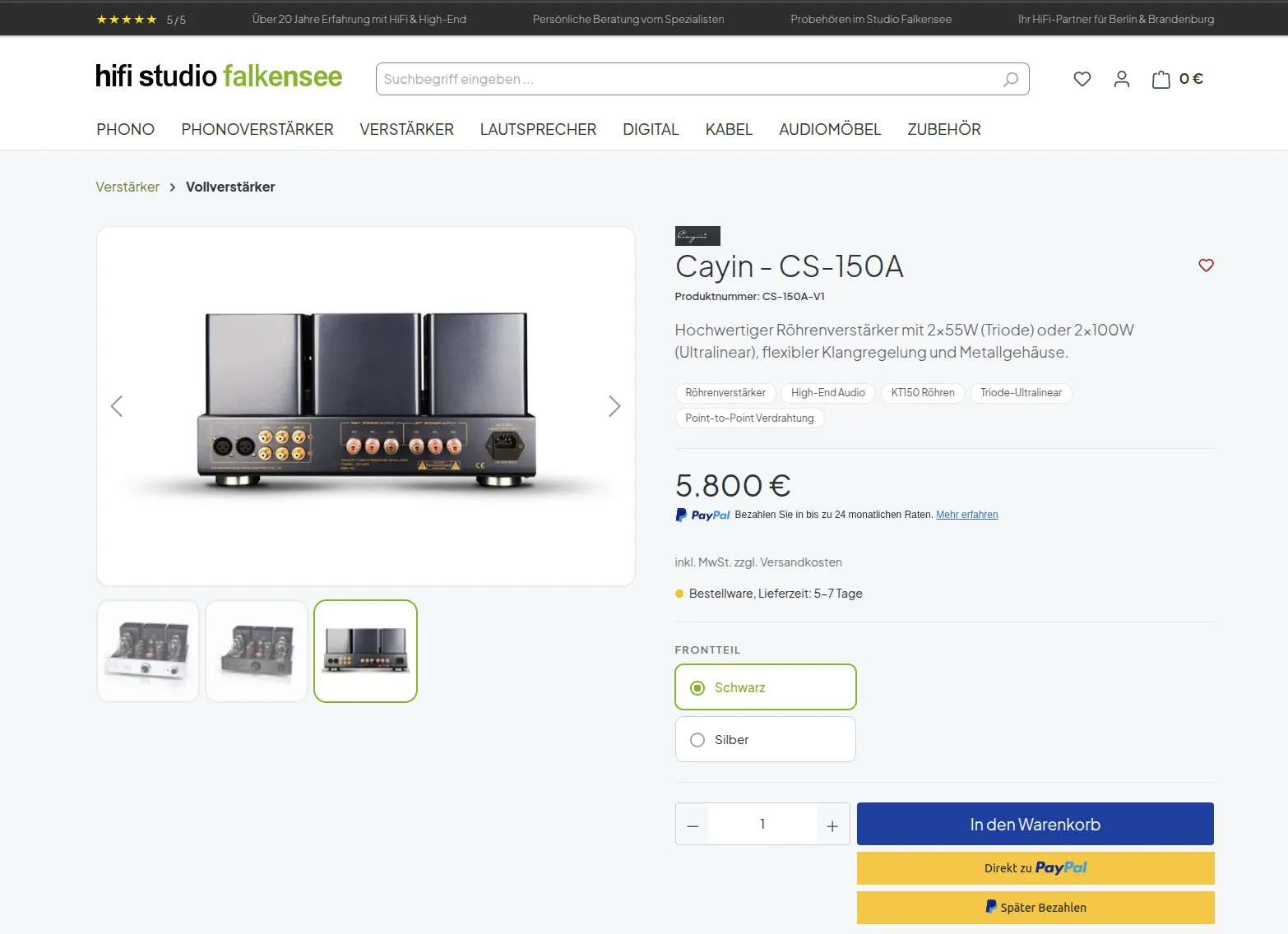Click 'Persönliche Beratung vom Spezialisten' text

tap(628, 19)
